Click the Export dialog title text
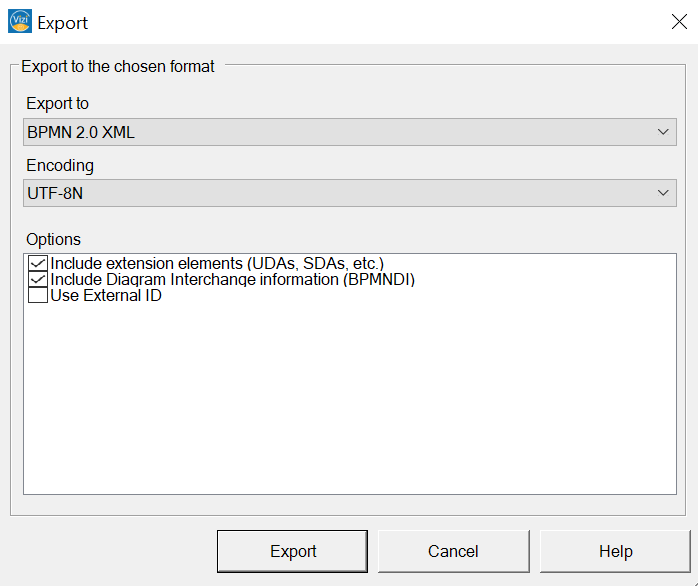This screenshot has height=586, width=698. tap(62, 23)
